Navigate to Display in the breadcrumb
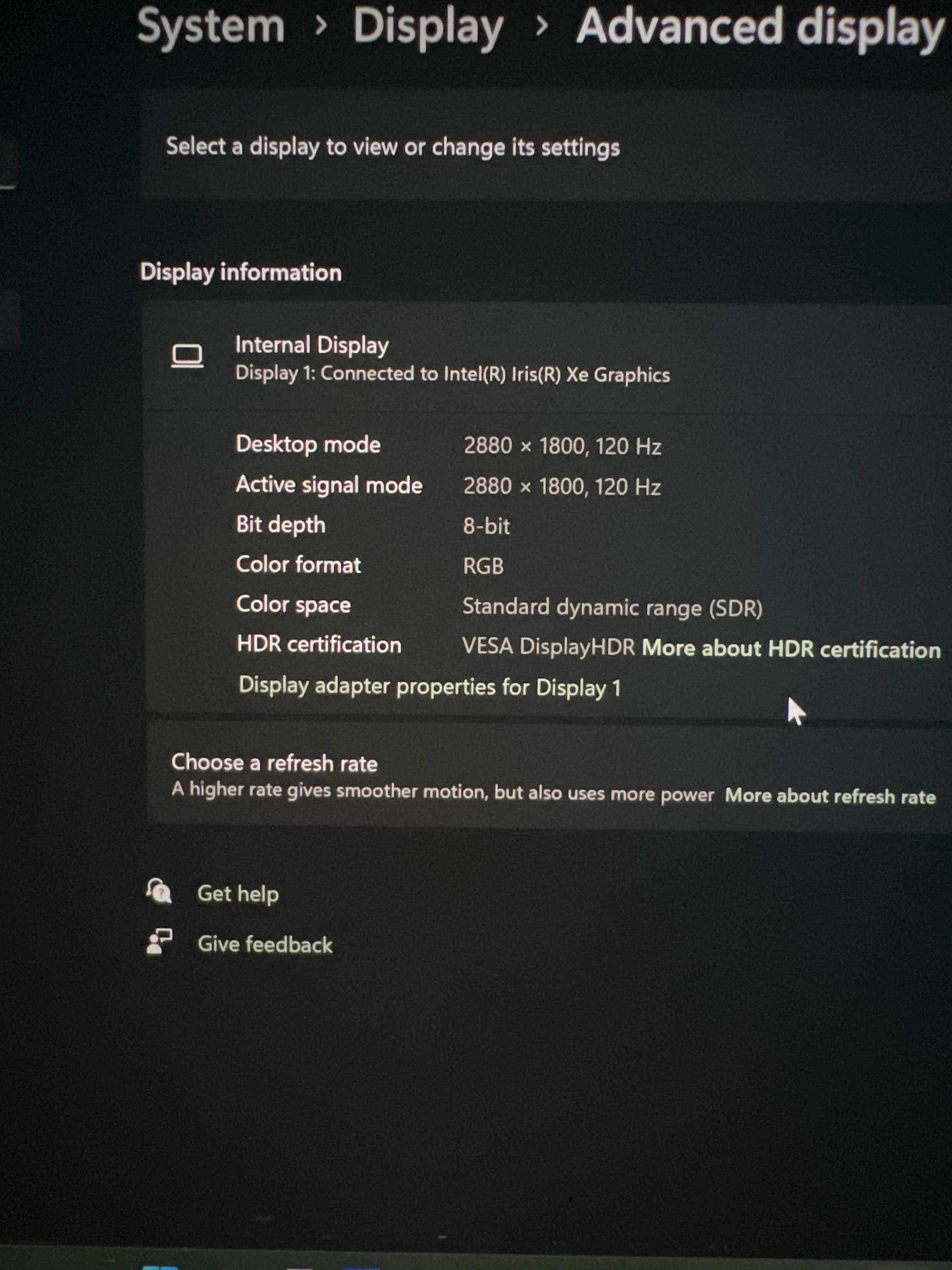 click(428, 28)
